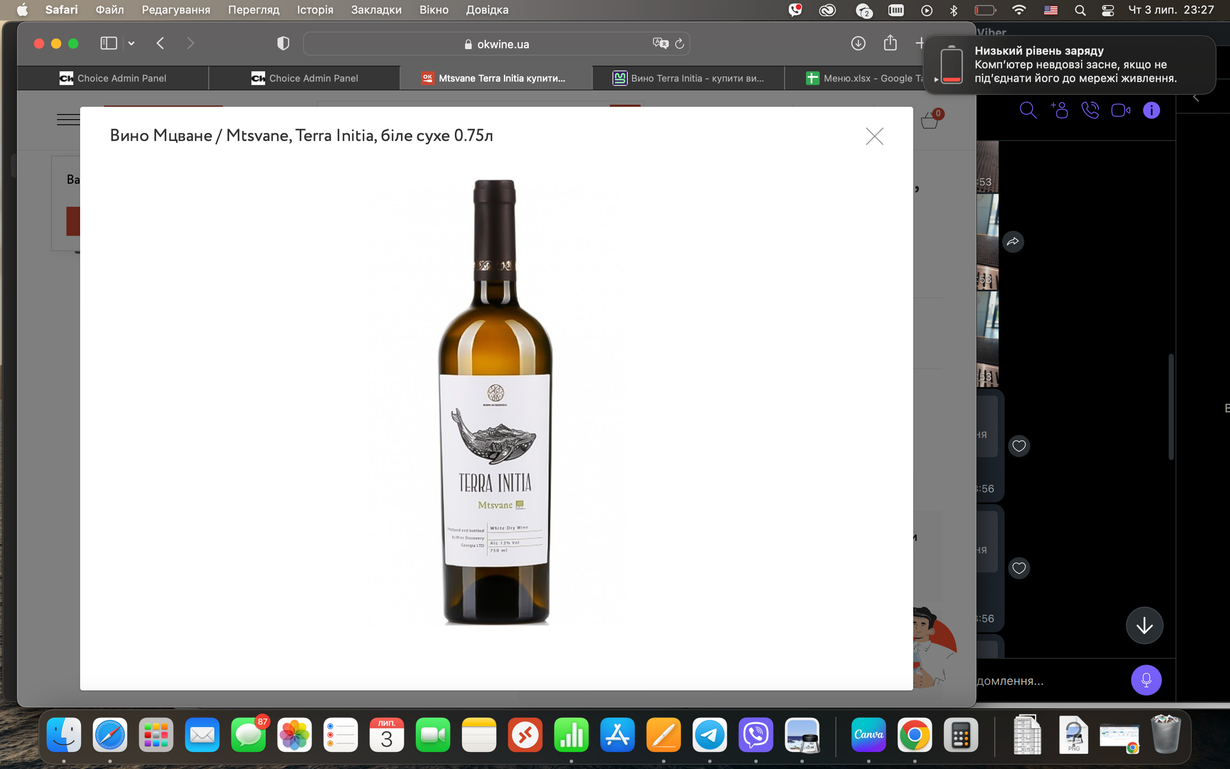The image size is (1230, 769).
Task: Open Редагування menu
Action: pos(176,10)
